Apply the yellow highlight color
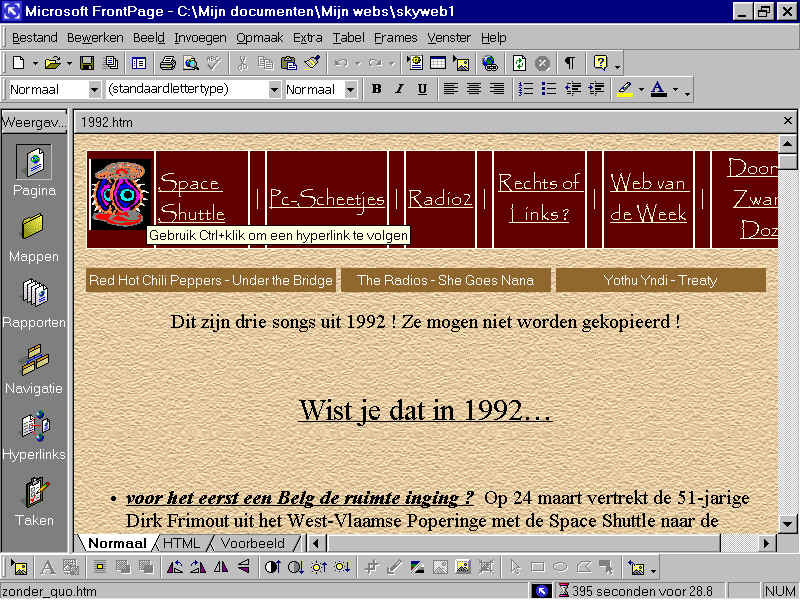 625,89
